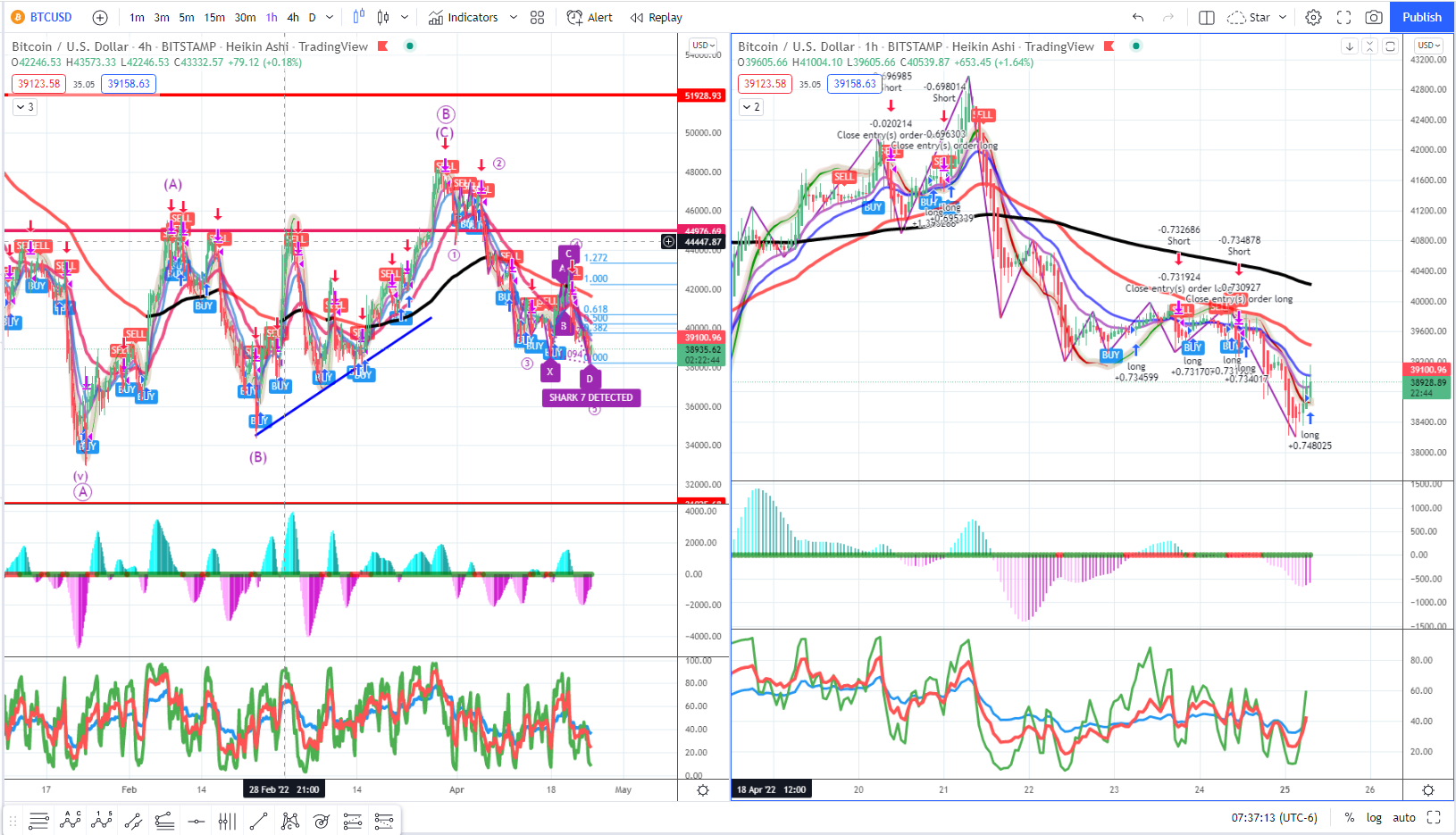Screen dimensions: 1456x835
Task: Choose the black candlestick chart style icon
Action: click(383, 17)
